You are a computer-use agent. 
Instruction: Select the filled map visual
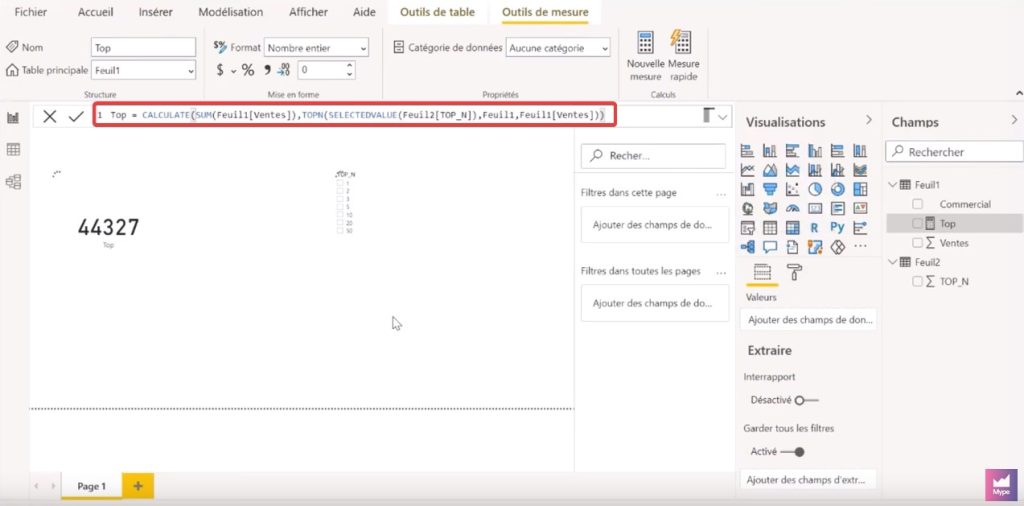click(770, 208)
